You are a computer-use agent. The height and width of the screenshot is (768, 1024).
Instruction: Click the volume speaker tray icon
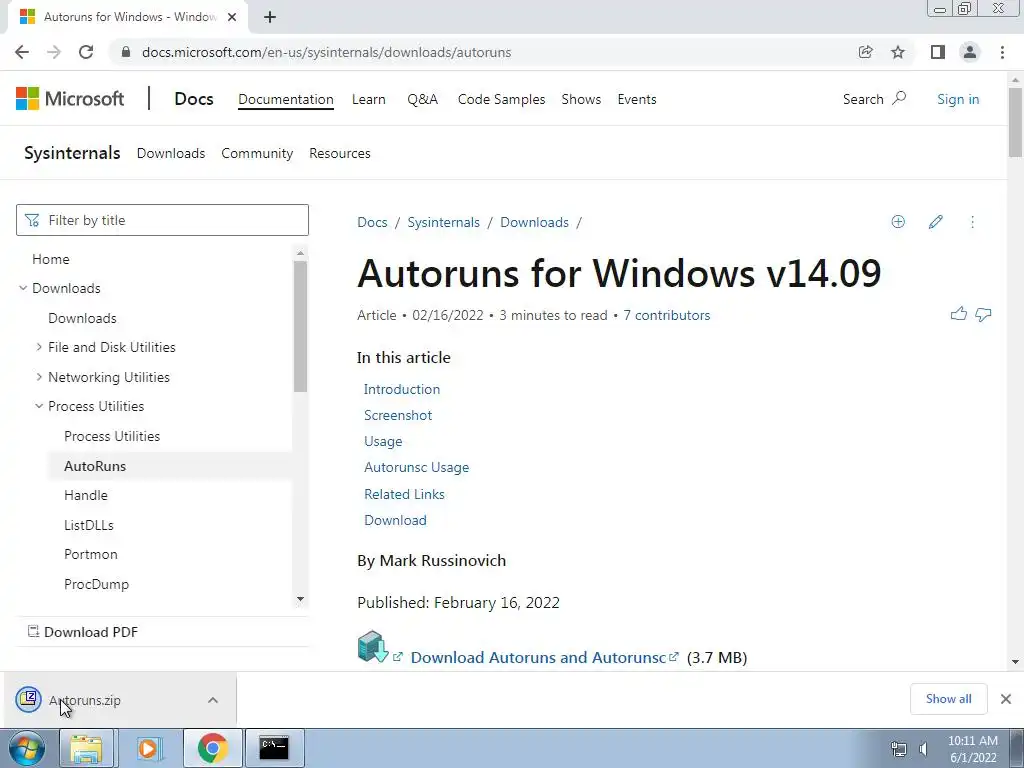pos(923,749)
